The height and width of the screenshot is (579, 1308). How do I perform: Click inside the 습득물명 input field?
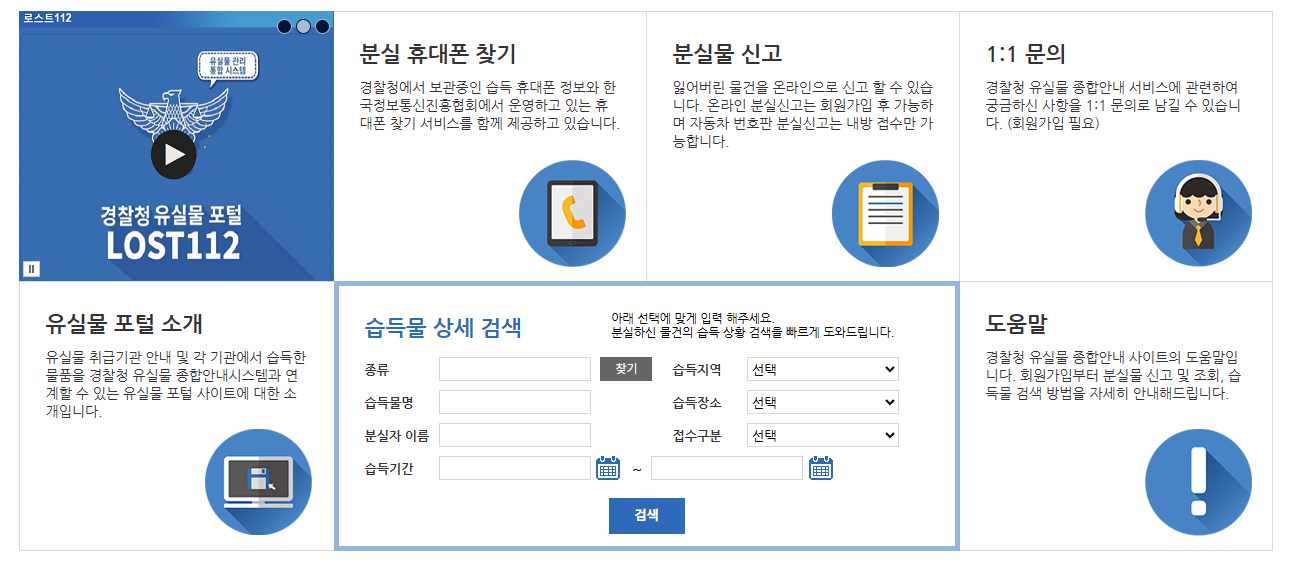pos(513,402)
